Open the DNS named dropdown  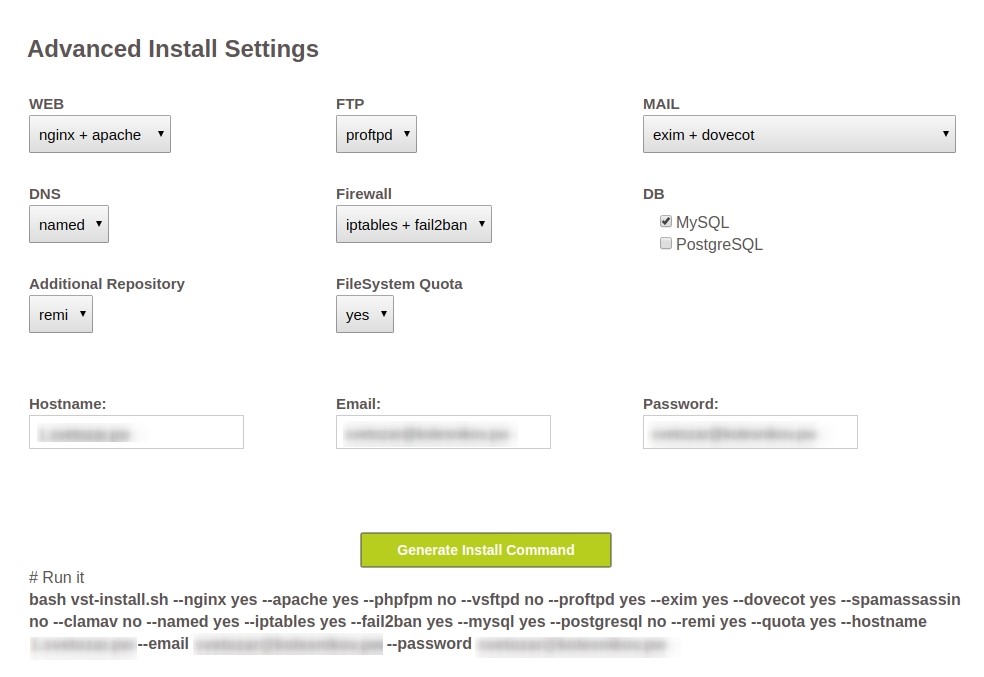tap(68, 224)
